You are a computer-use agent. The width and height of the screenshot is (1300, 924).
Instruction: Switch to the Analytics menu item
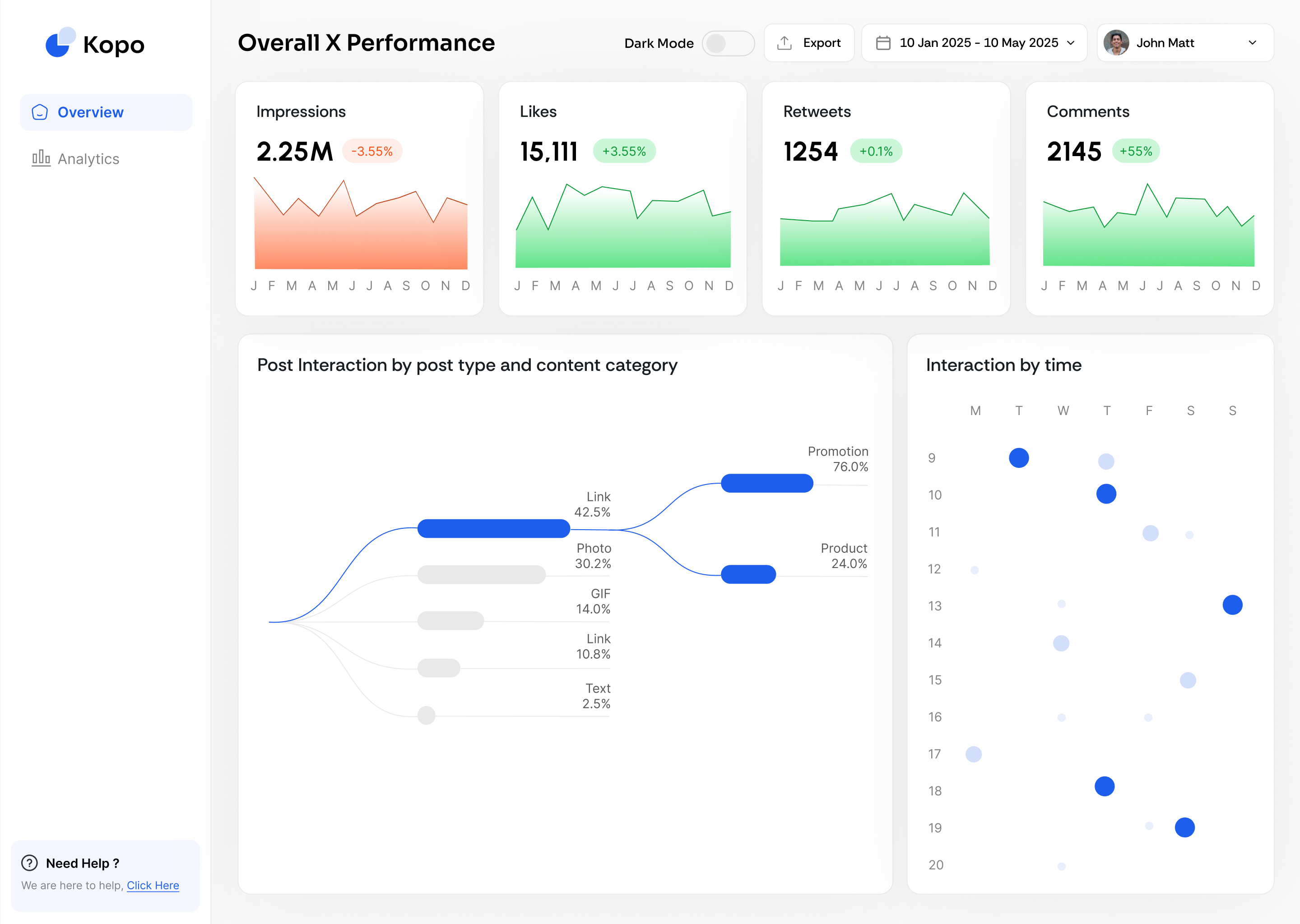pyautogui.click(x=88, y=159)
